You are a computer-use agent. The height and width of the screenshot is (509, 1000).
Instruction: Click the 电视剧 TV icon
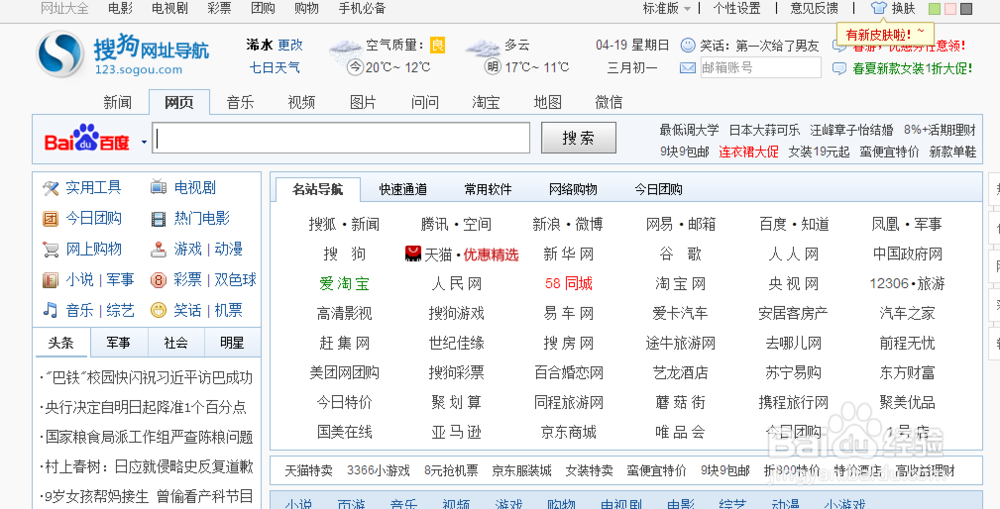tap(158, 188)
